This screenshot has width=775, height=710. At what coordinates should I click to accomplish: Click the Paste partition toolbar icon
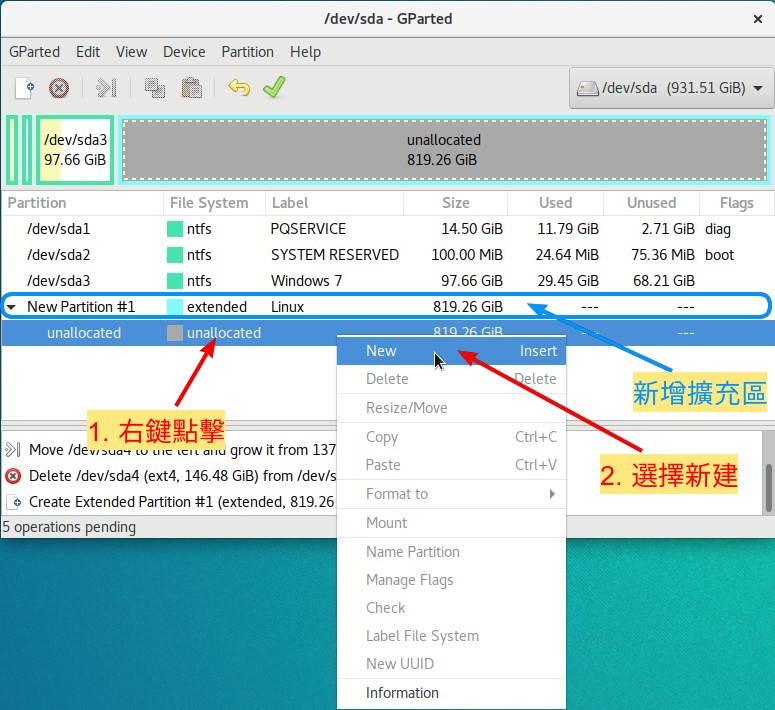pos(191,88)
